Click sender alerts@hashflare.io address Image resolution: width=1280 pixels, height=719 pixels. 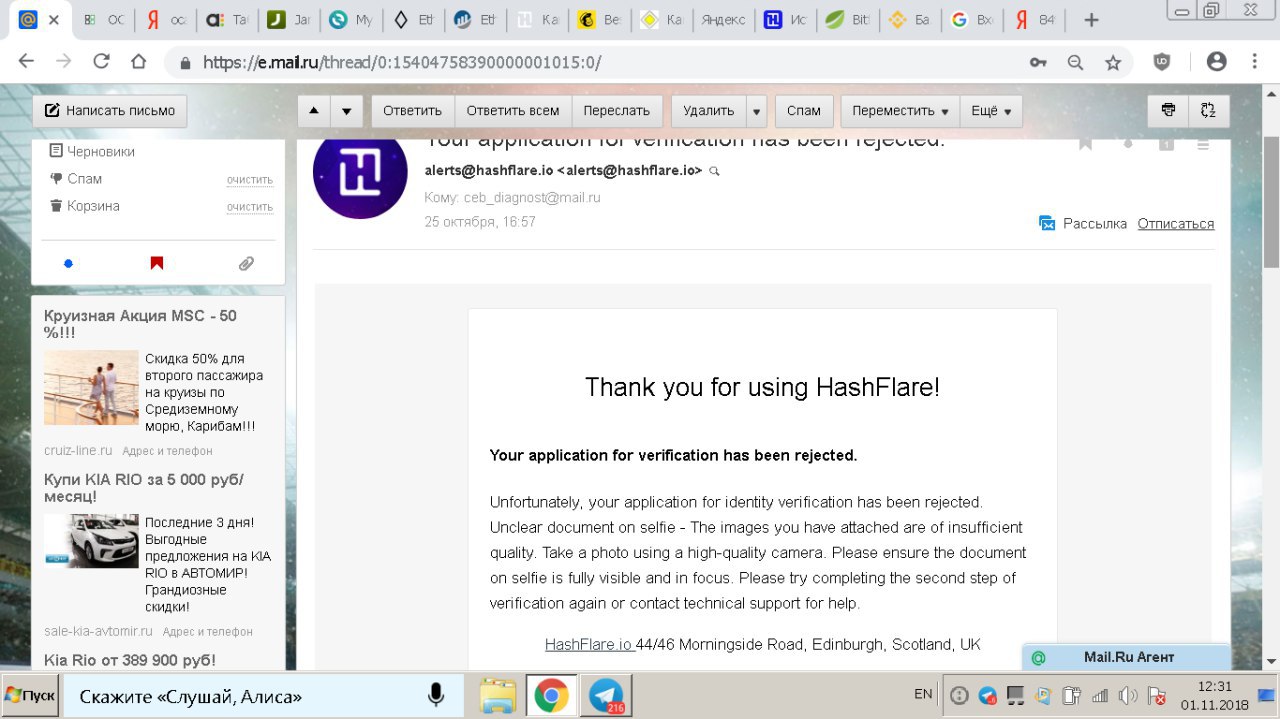pyautogui.click(x=564, y=170)
